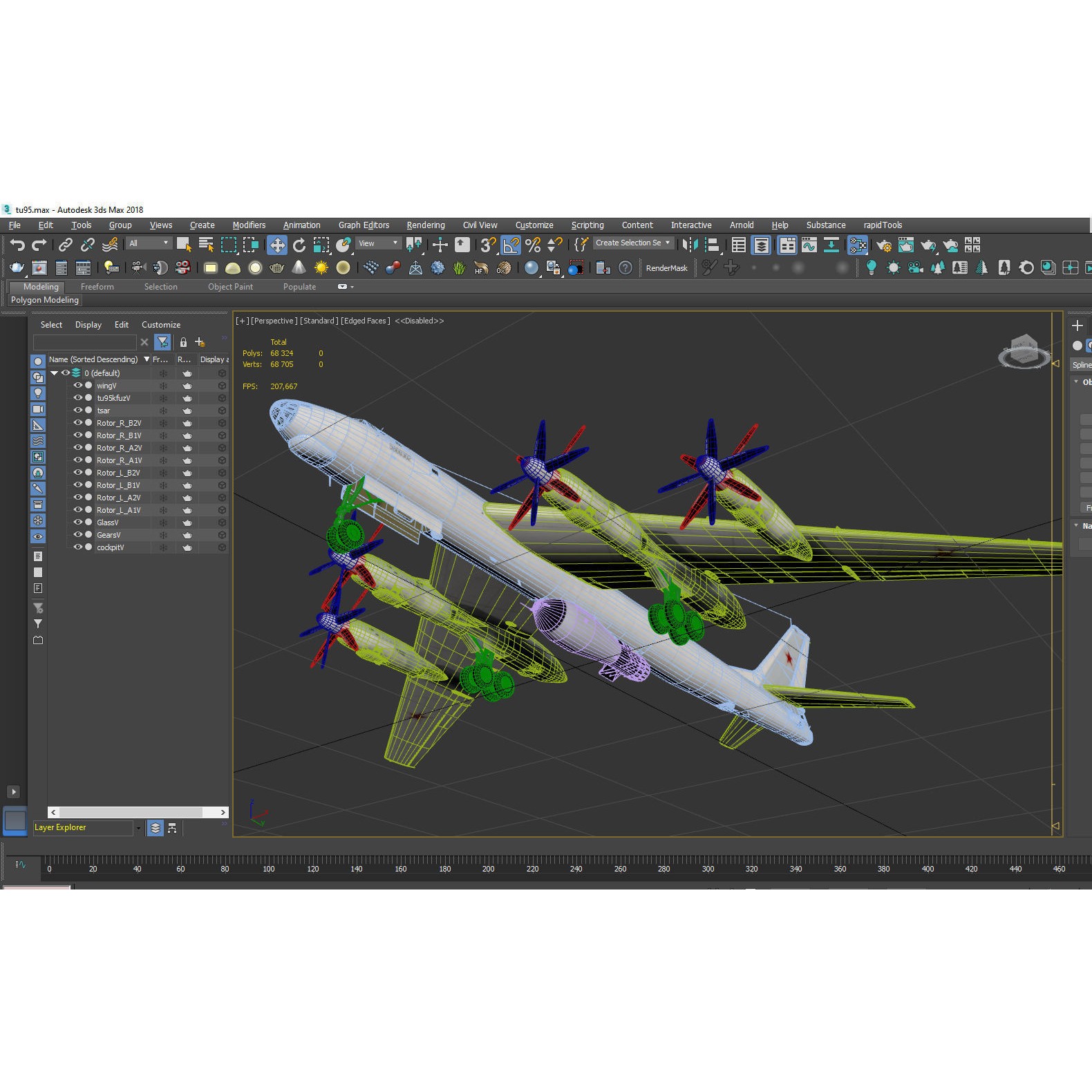The height and width of the screenshot is (1092, 1092).
Task: Click the lock icon in Scene Explorer
Action: pos(183,342)
